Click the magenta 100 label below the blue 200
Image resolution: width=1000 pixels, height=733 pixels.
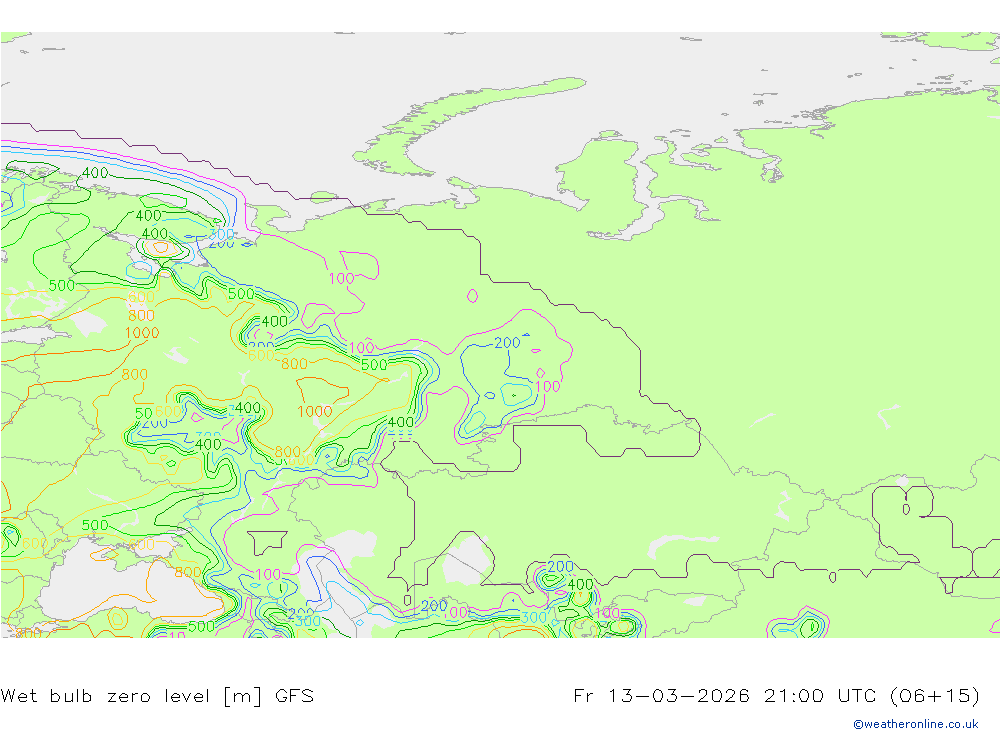pyautogui.click(x=548, y=386)
